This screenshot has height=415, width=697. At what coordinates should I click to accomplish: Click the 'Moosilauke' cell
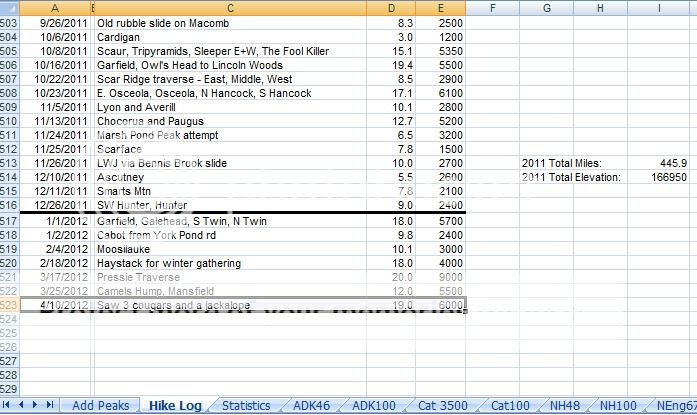tap(230, 249)
